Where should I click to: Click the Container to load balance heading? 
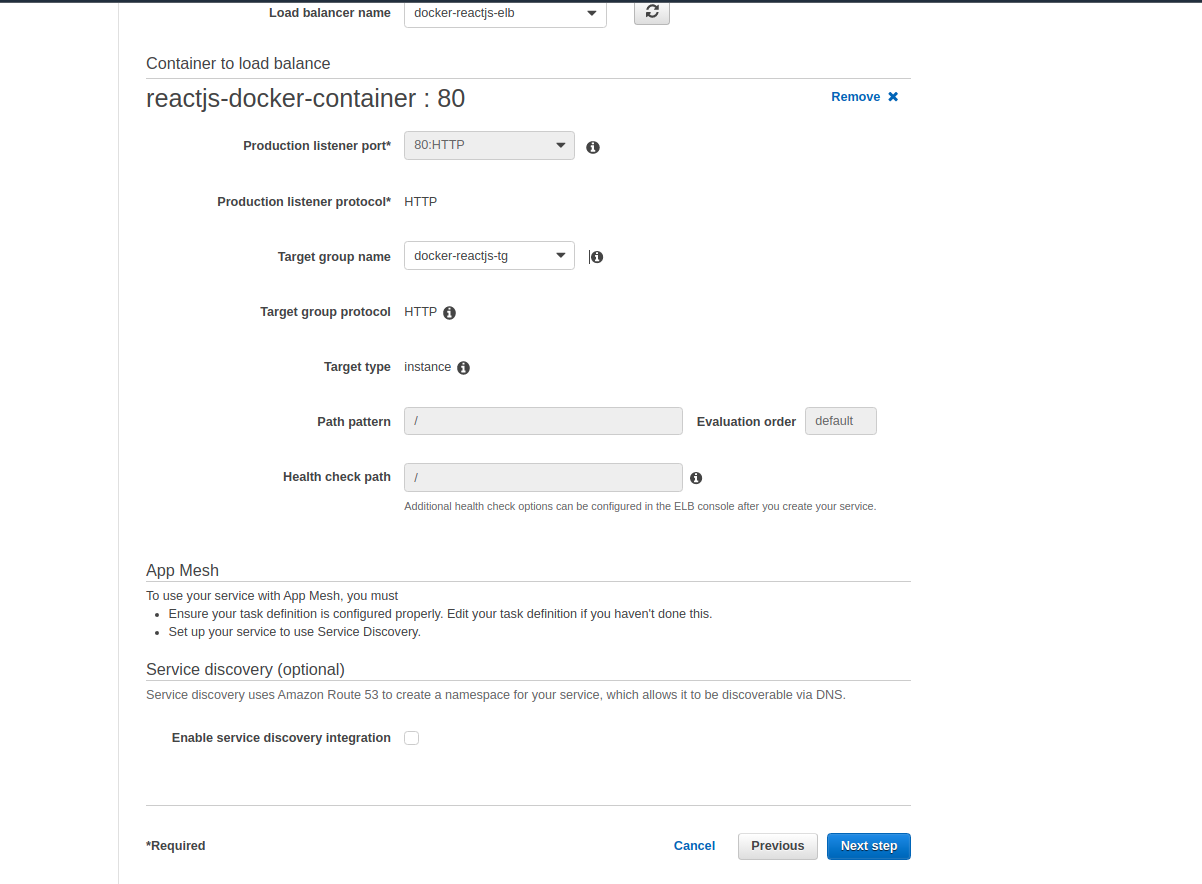click(x=238, y=63)
